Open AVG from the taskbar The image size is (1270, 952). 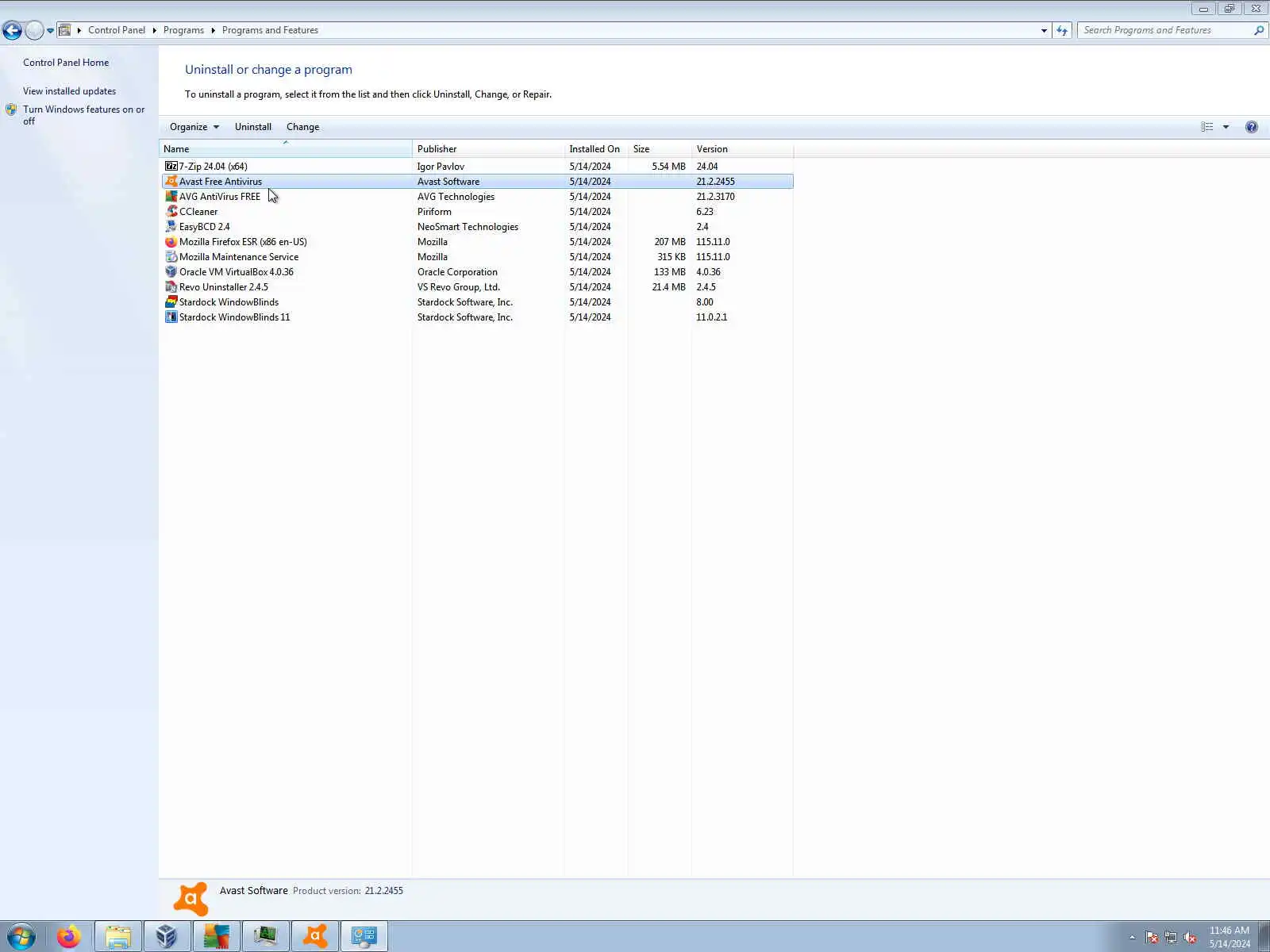216,937
